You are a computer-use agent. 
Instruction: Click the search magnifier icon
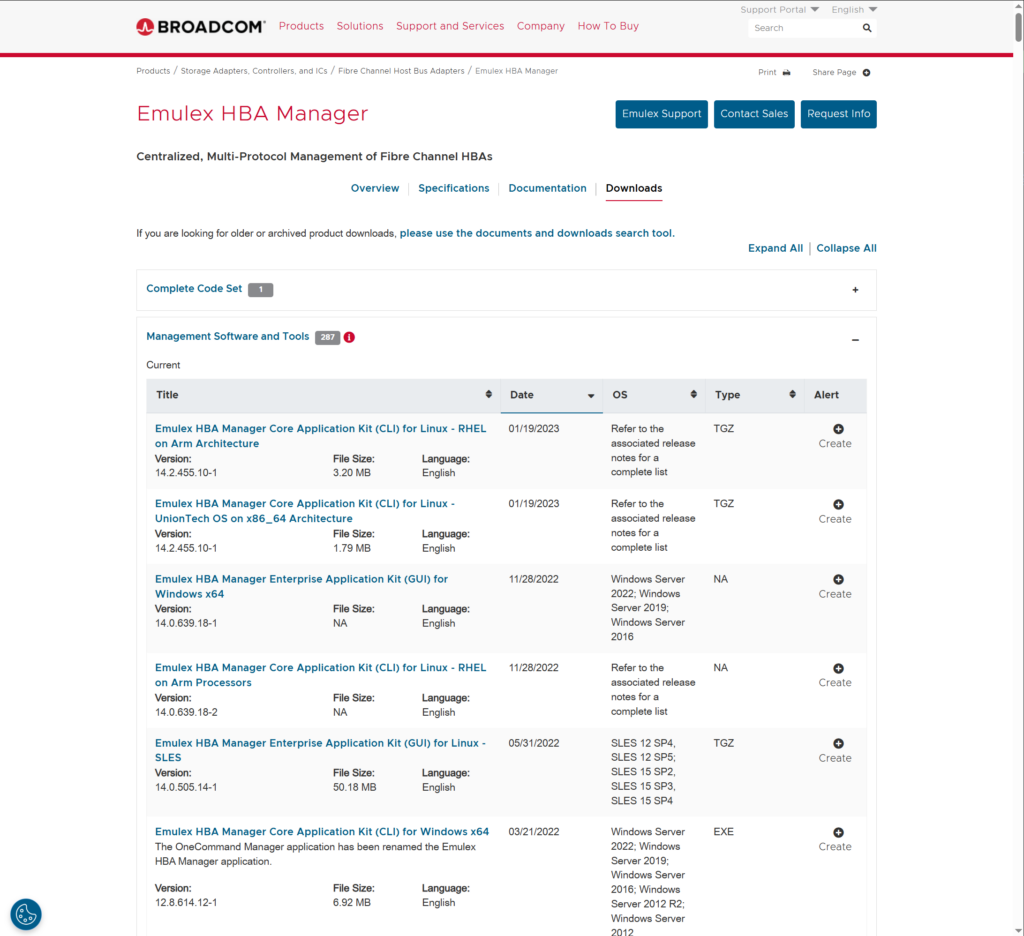point(867,28)
